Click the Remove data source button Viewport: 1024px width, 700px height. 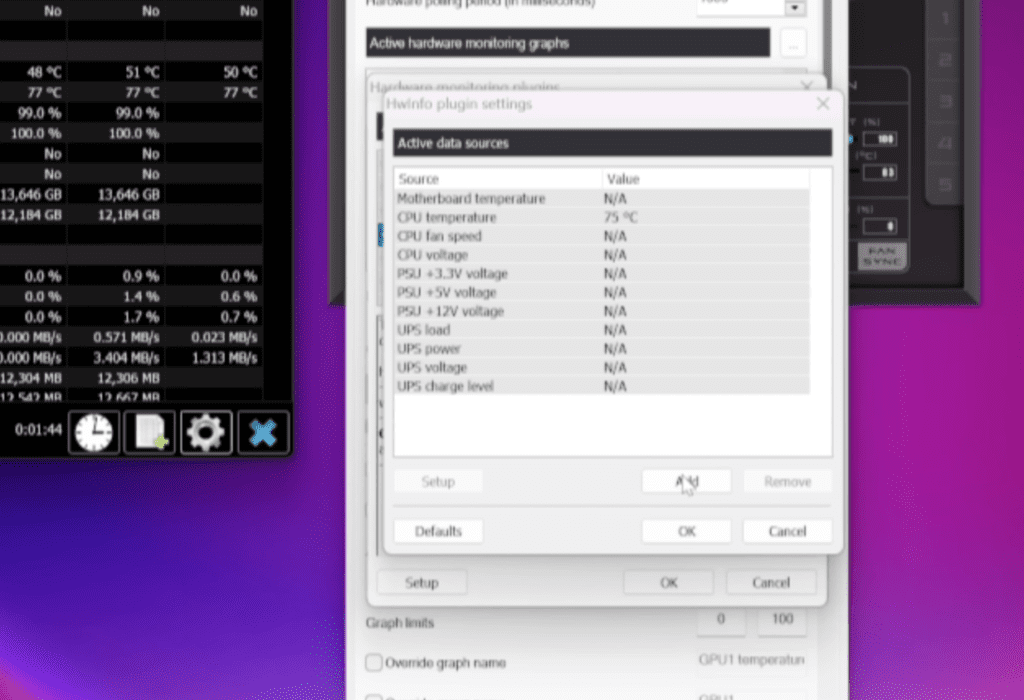pyautogui.click(x=787, y=481)
